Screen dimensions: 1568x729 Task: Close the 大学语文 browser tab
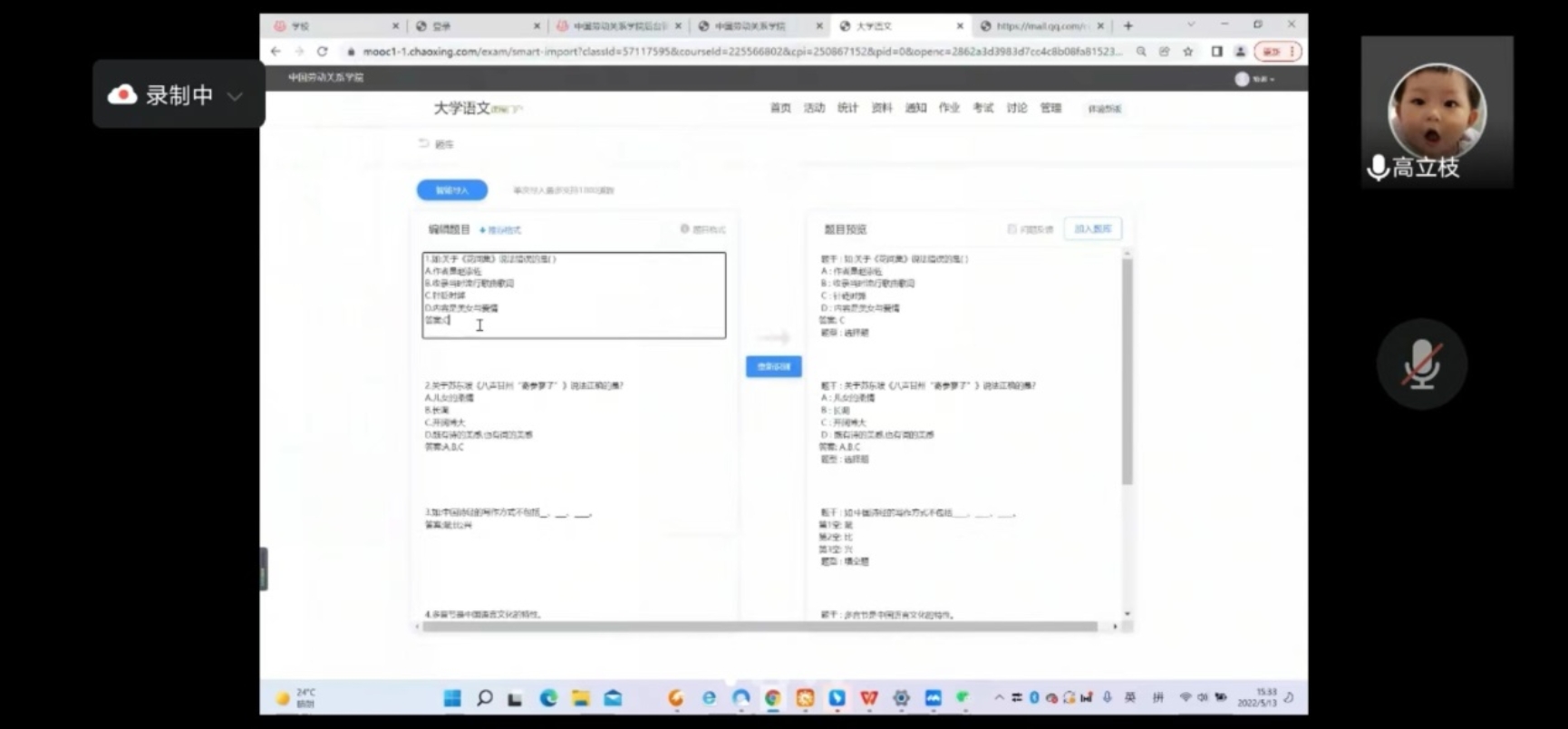960,26
